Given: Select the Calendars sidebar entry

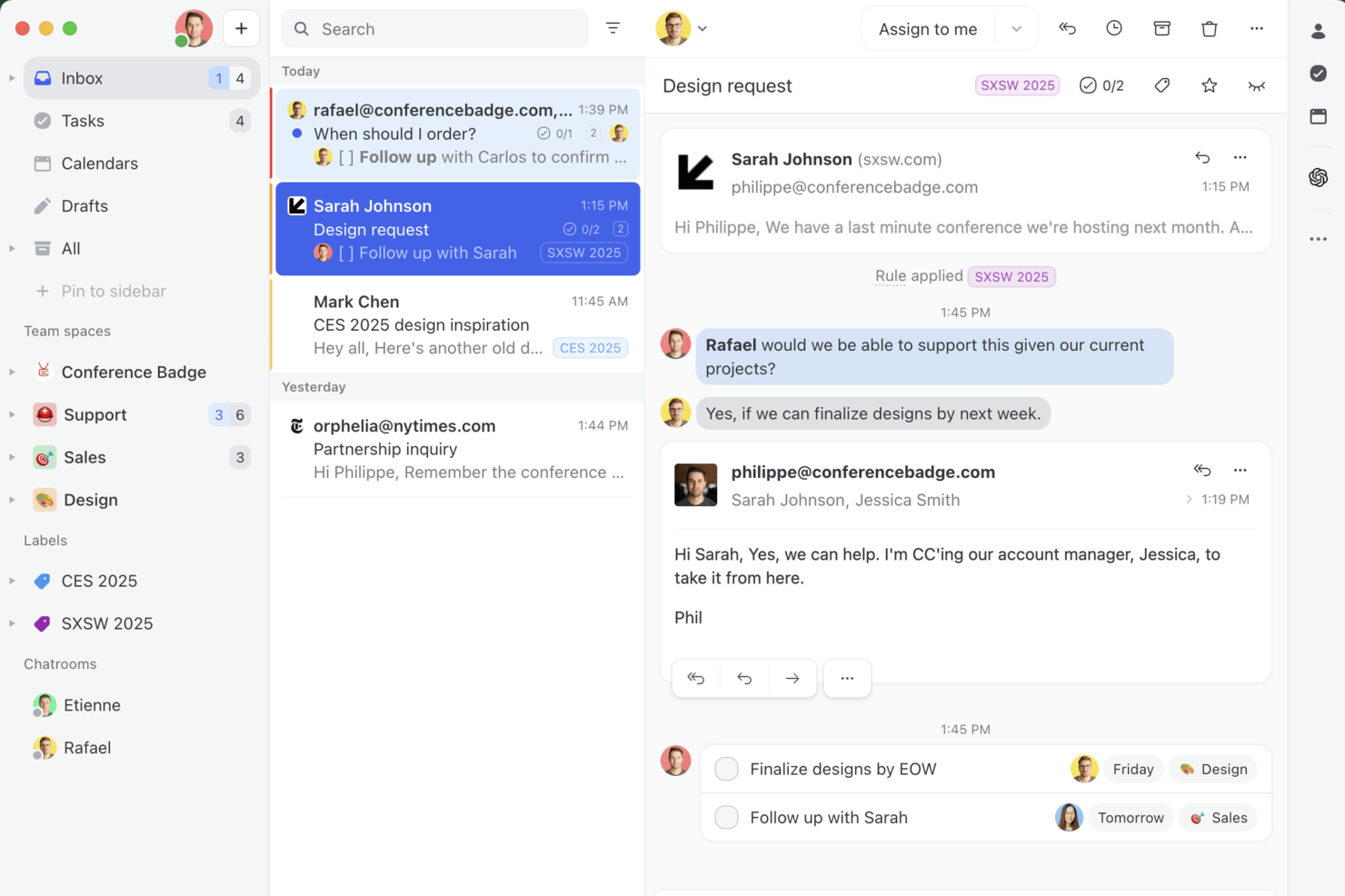Looking at the screenshot, I should (100, 164).
